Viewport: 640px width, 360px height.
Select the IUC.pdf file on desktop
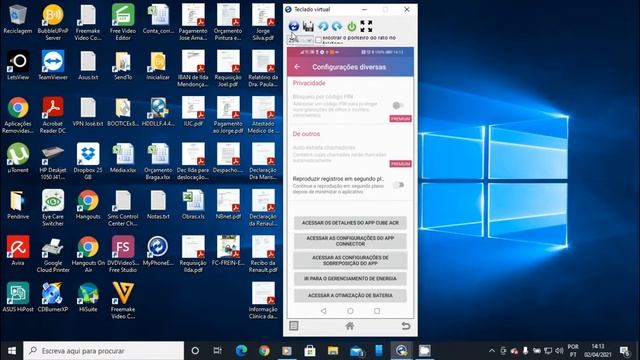click(193, 111)
